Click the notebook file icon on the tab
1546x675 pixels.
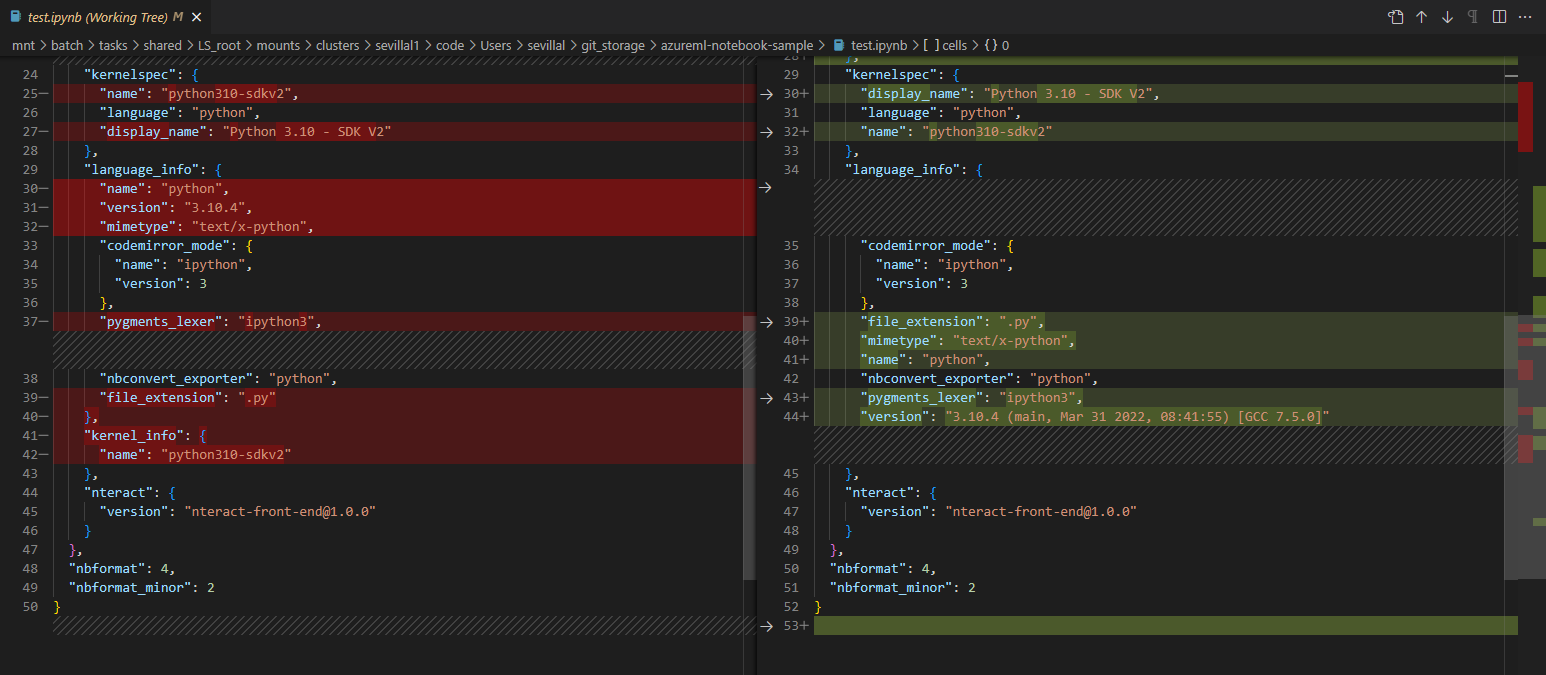coord(15,17)
